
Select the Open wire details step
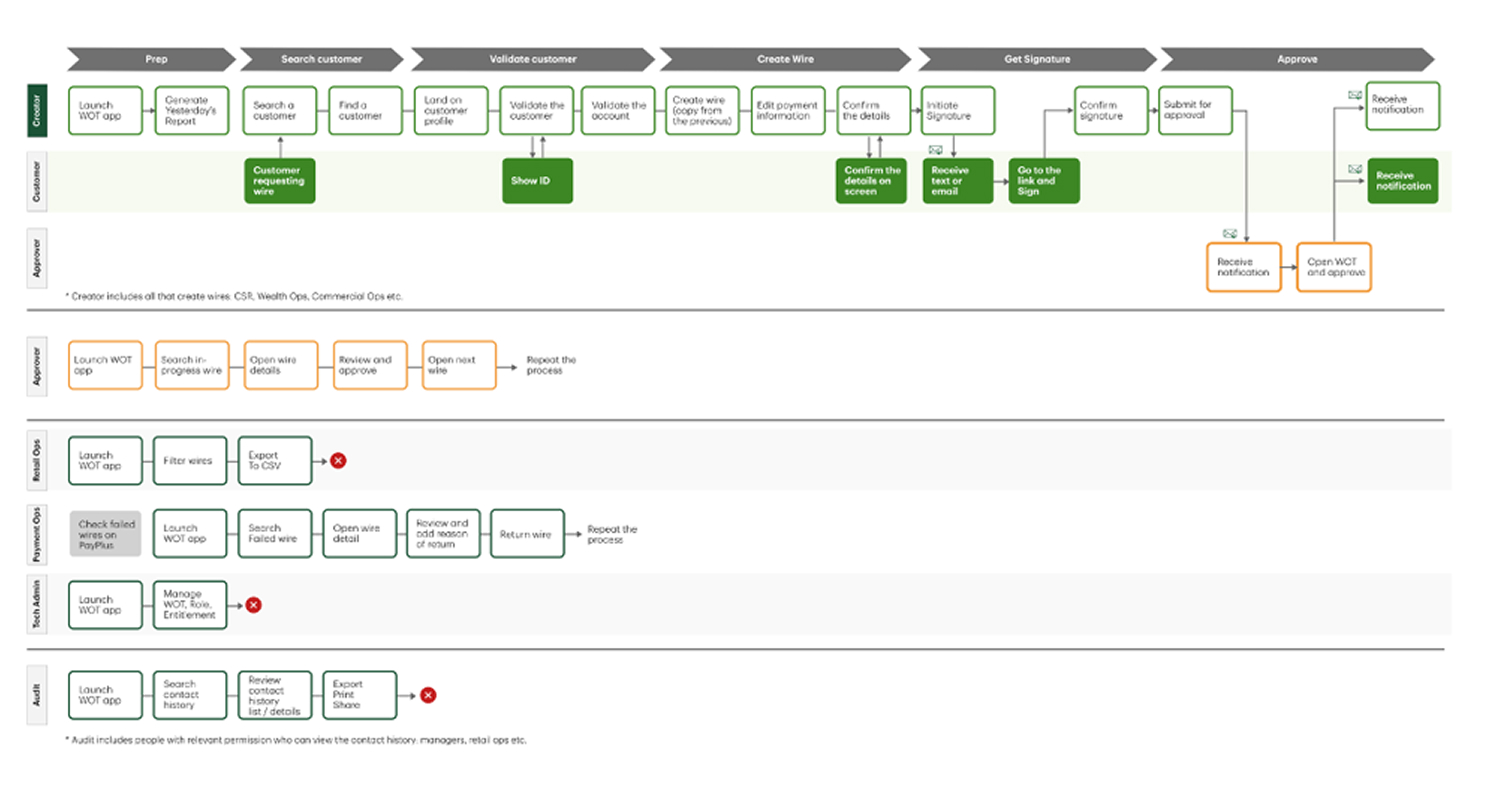click(281, 365)
